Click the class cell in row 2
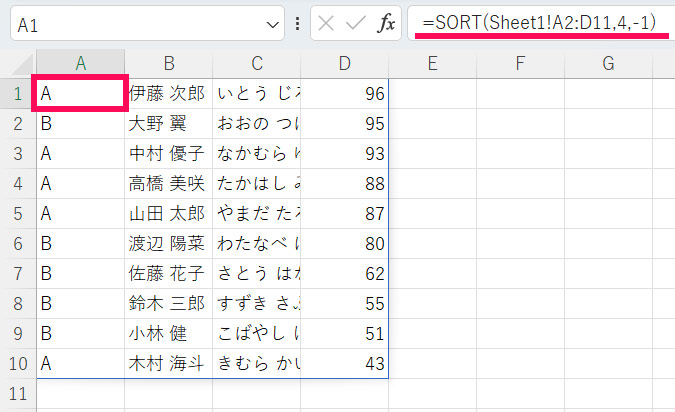675x412 pixels. (81, 124)
